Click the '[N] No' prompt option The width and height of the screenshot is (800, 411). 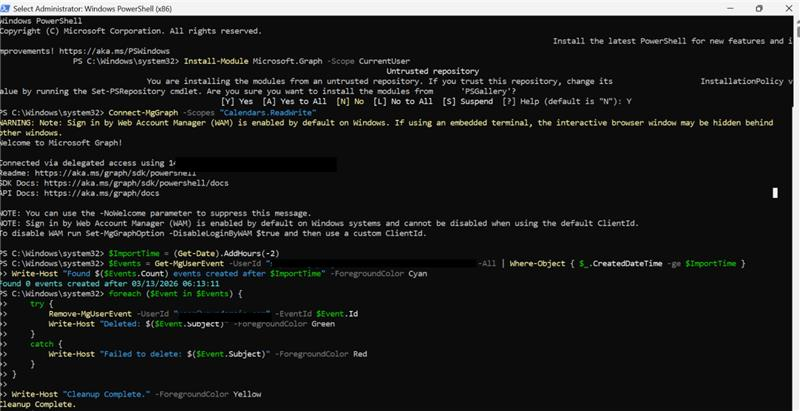350,101
